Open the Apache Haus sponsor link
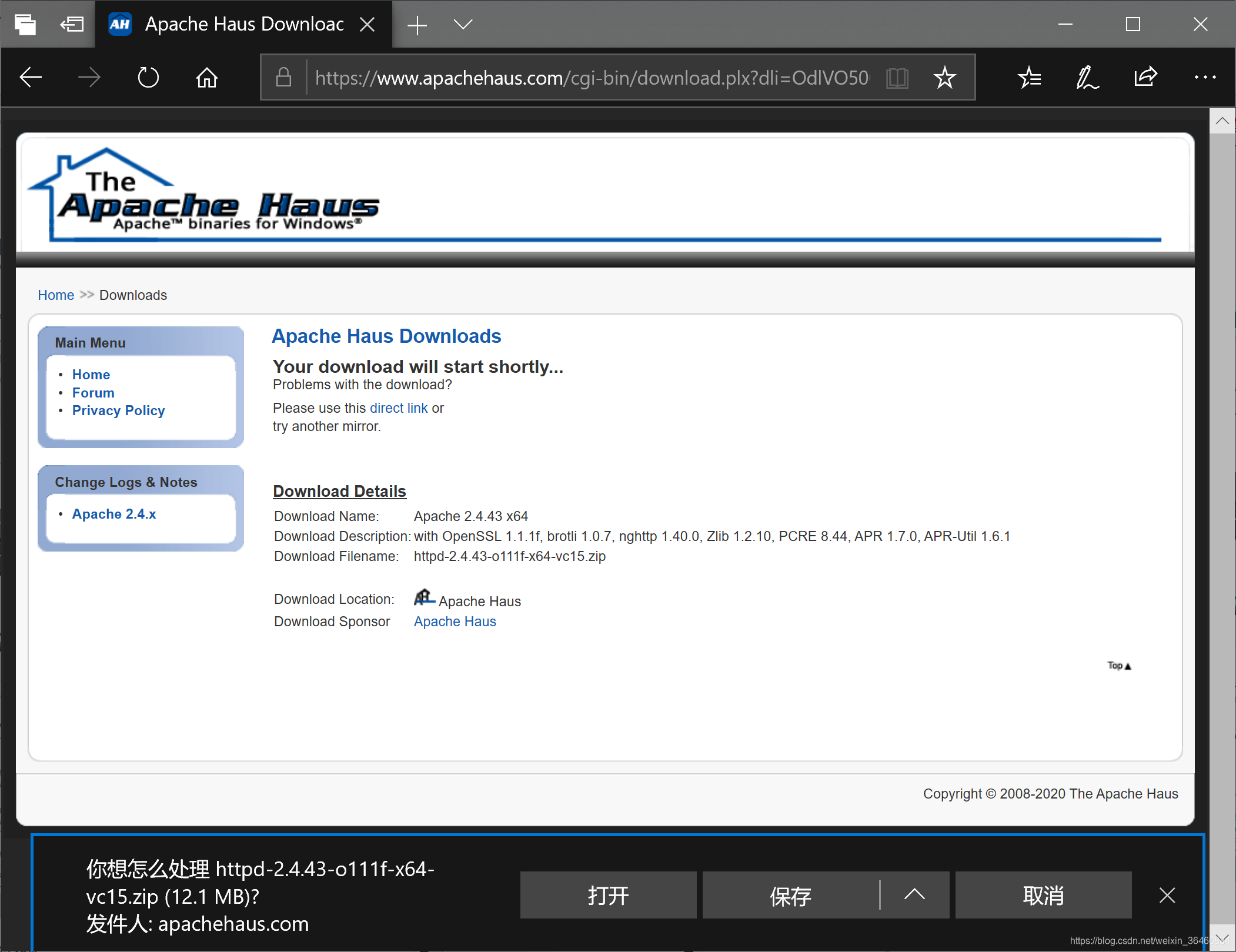Viewport: 1236px width, 952px height. point(455,622)
